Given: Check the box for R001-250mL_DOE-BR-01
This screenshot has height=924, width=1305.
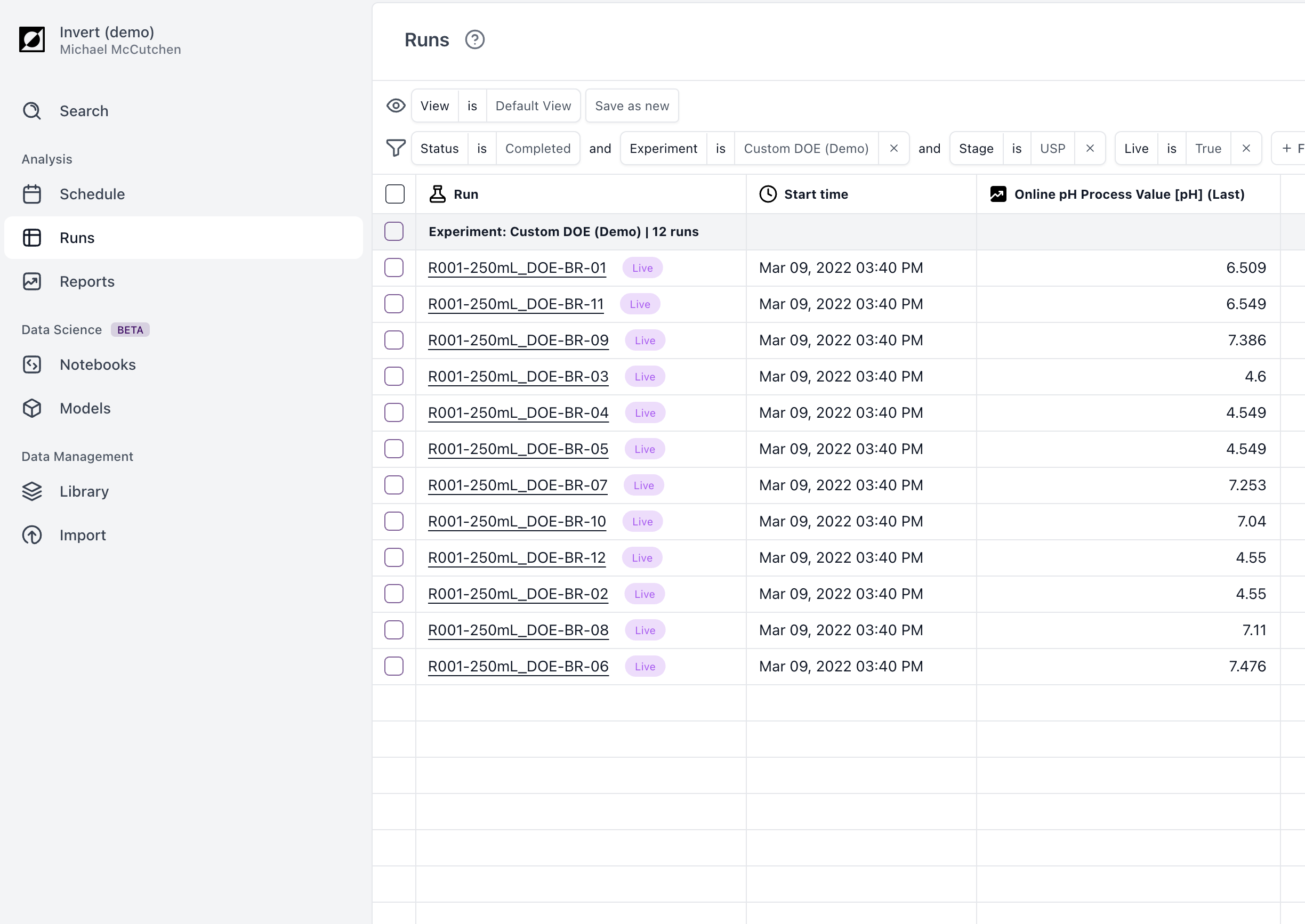Looking at the screenshot, I should 394,268.
